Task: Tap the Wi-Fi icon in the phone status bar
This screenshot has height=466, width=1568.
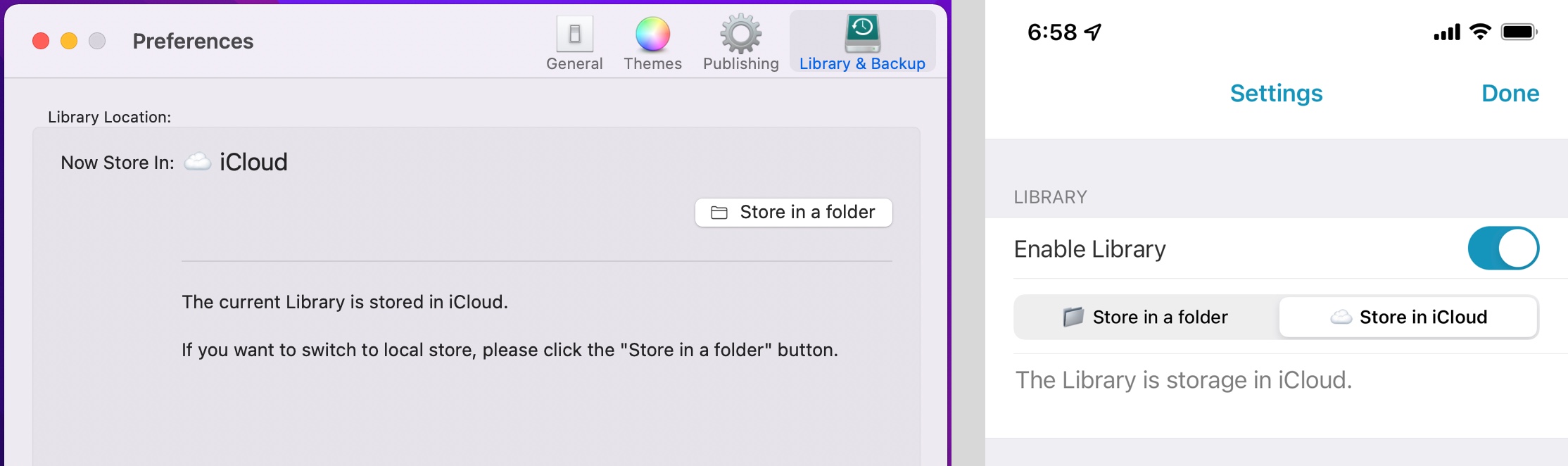Action: [x=1480, y=32]
